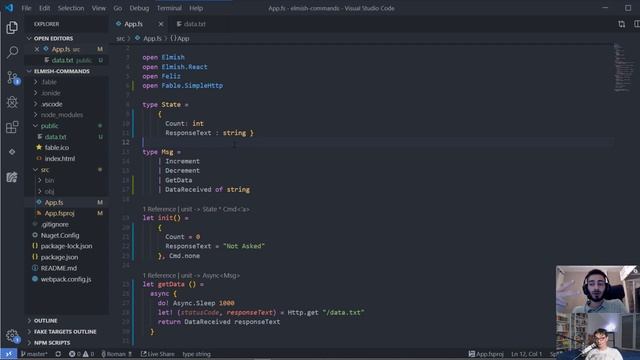Open the Debug menu
This screenshot has width=640, height=360.
pyautogui.click(x=139, y=8)
